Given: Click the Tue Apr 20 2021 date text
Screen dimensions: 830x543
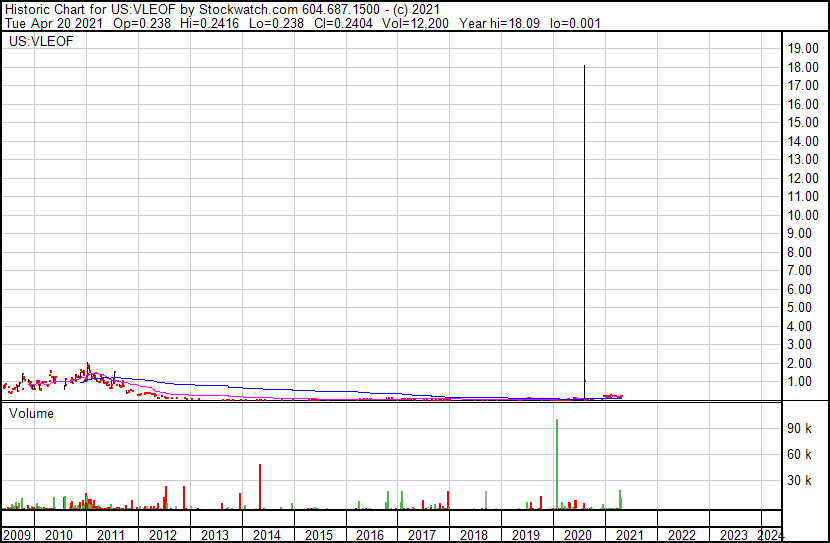Looking at the screenshot, I should tap(53, 23).
